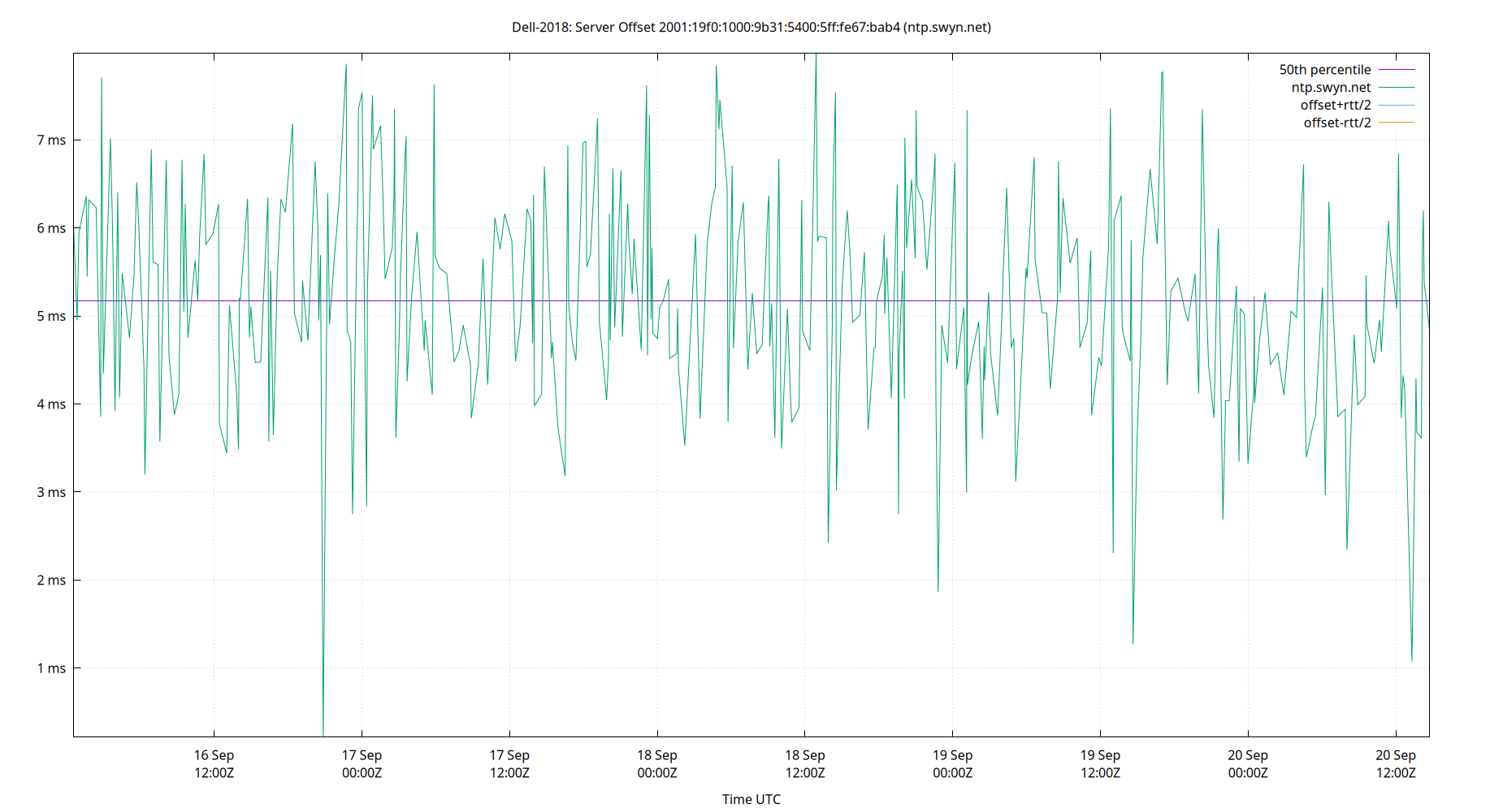Select the "offset+rtt/2" legend entry
The width and height of the screenshot is (1503, 812).
[1335, 104]
